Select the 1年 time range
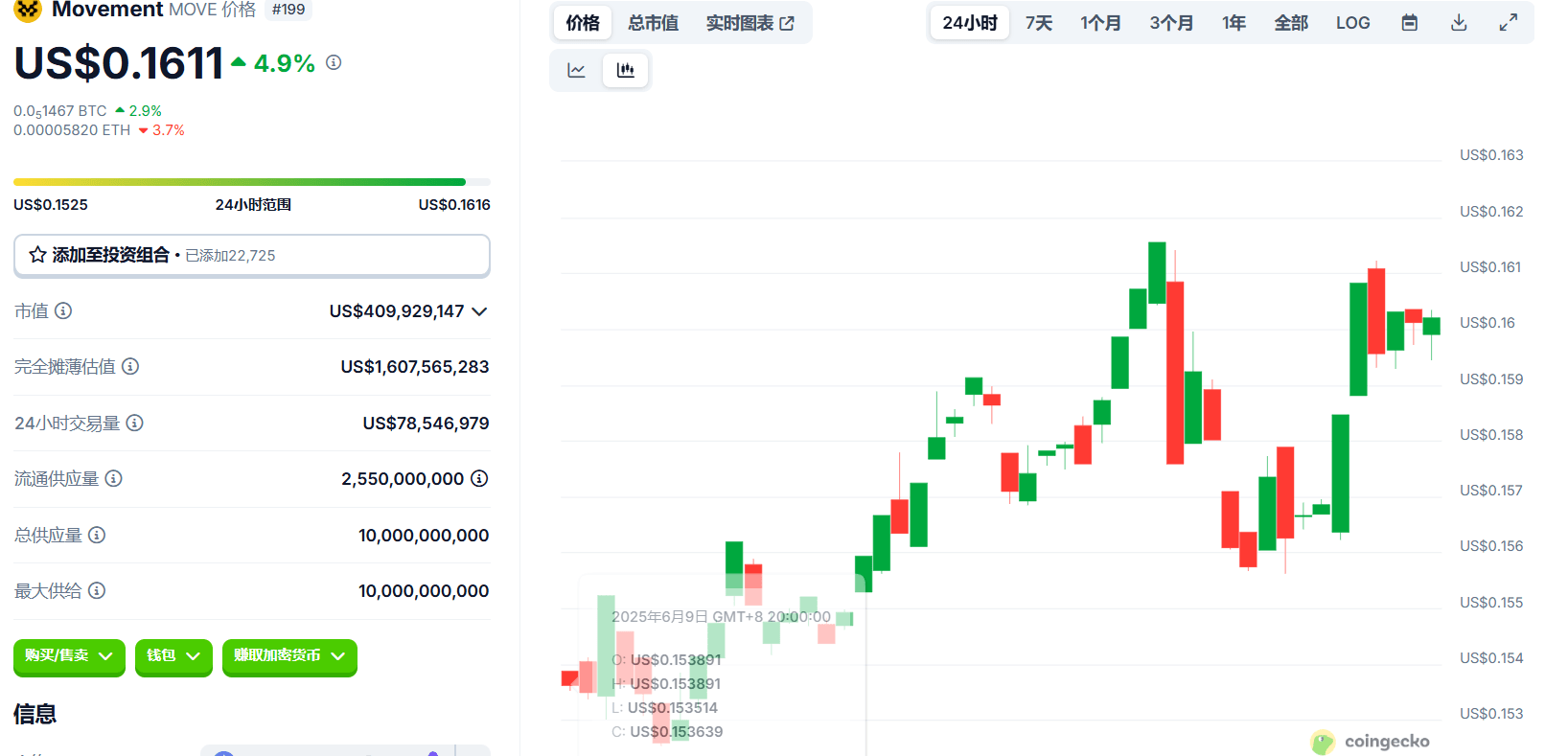Image resolution: width=1568 pixels, height=756 pixels. tap(1234, 23)
